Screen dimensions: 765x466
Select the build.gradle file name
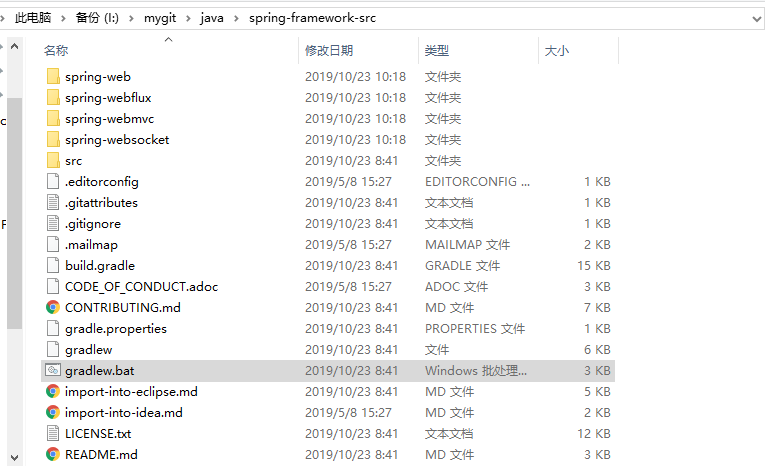(x=100, y=266)
